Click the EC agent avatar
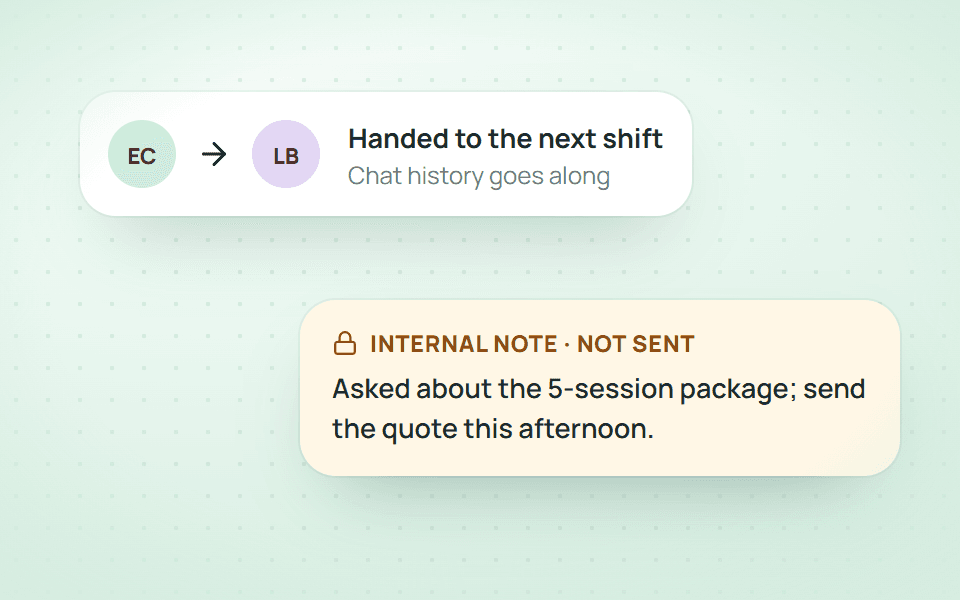The height and width of the screenshot is (600, 960). (142, 154)
